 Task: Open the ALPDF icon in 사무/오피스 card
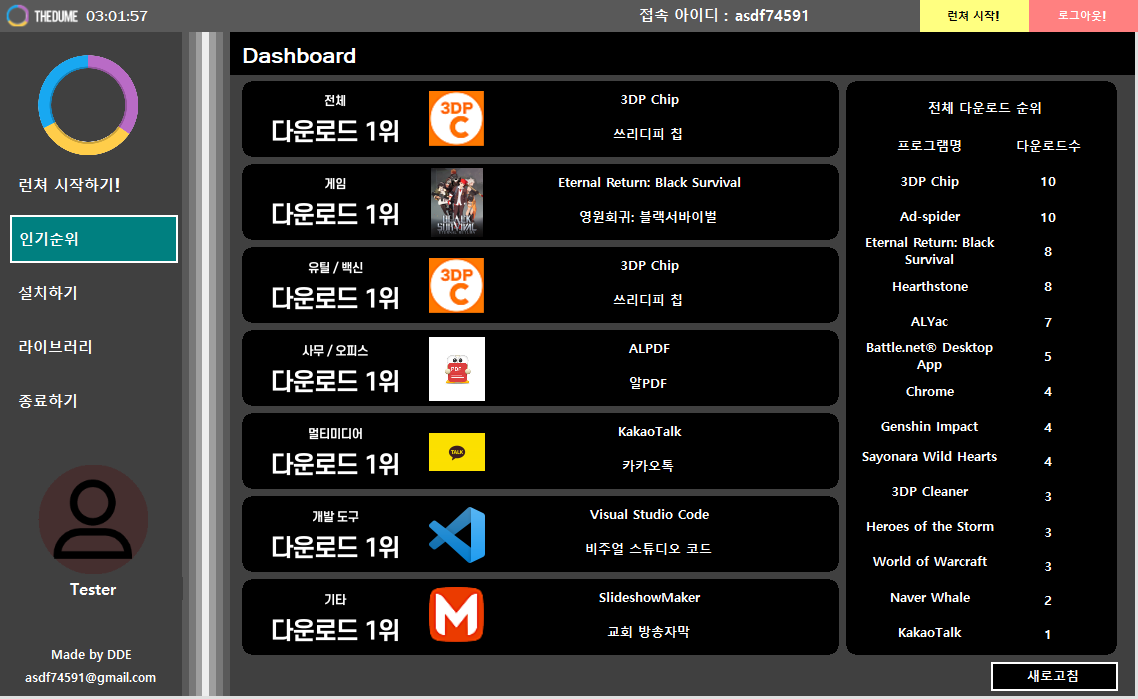pyautogui.click(x=456, y=367)
